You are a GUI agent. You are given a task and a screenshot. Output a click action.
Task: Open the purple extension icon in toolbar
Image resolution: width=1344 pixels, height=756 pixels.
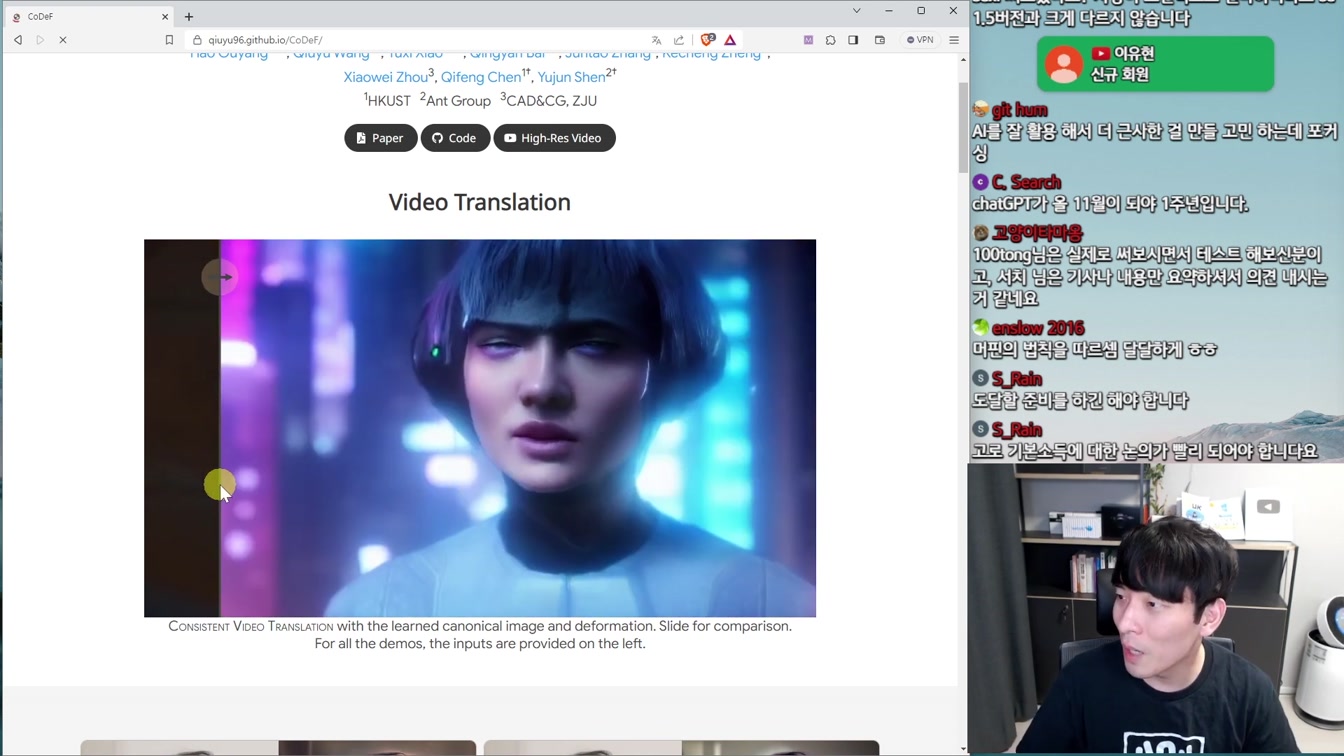[x=808, y=40]
